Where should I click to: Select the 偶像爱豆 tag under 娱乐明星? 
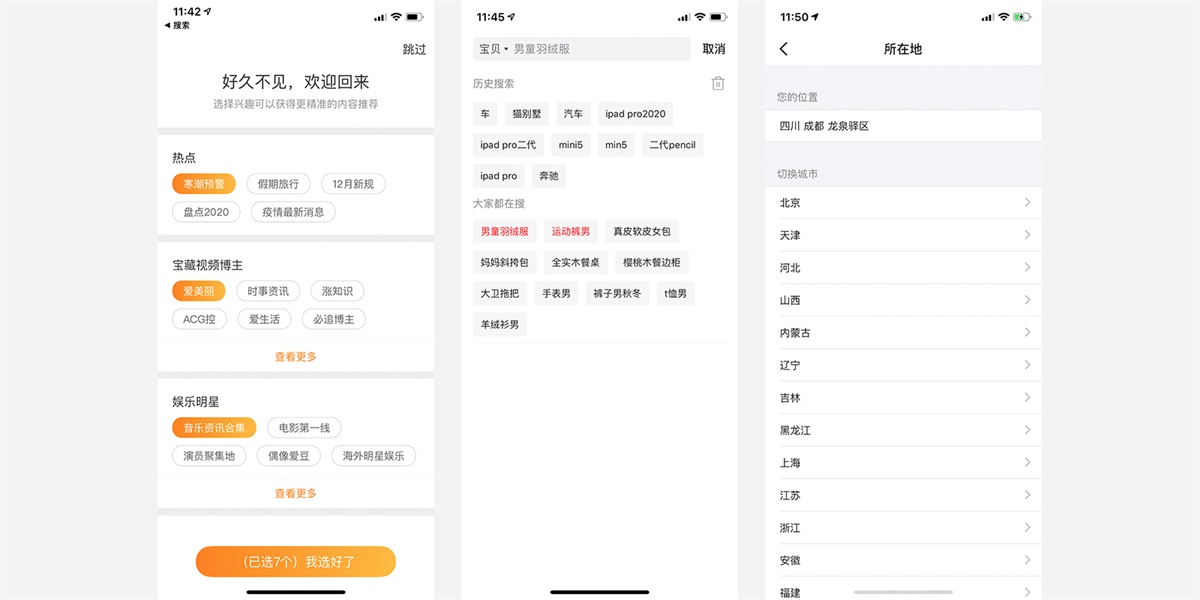(x=287, y=454)
